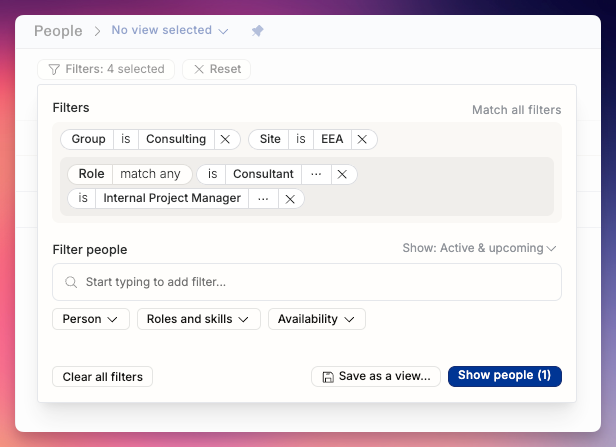
Task: Change the Role match any condition
Action: click(x=150, y=174)
